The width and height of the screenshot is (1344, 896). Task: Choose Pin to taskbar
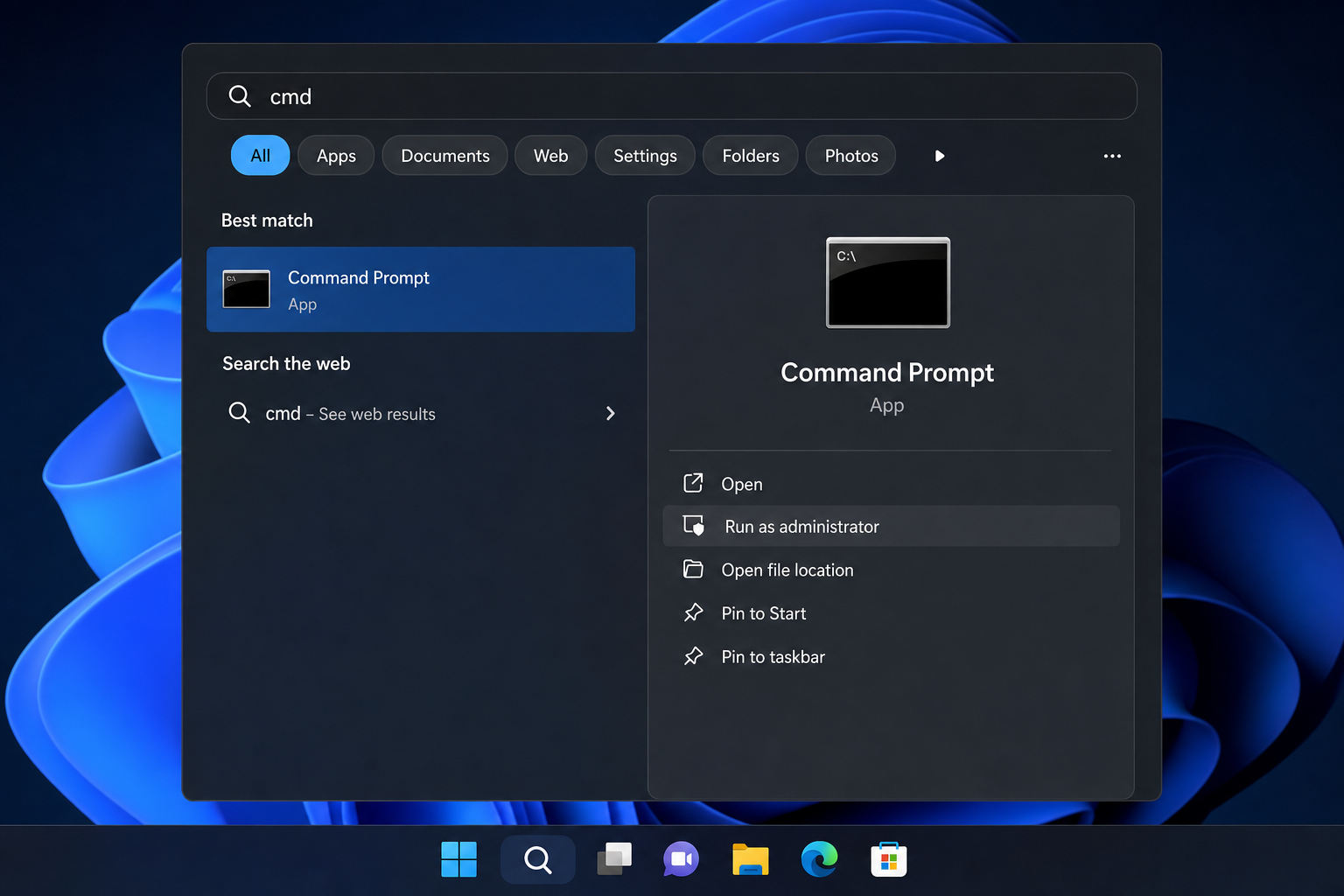(891, 656)
